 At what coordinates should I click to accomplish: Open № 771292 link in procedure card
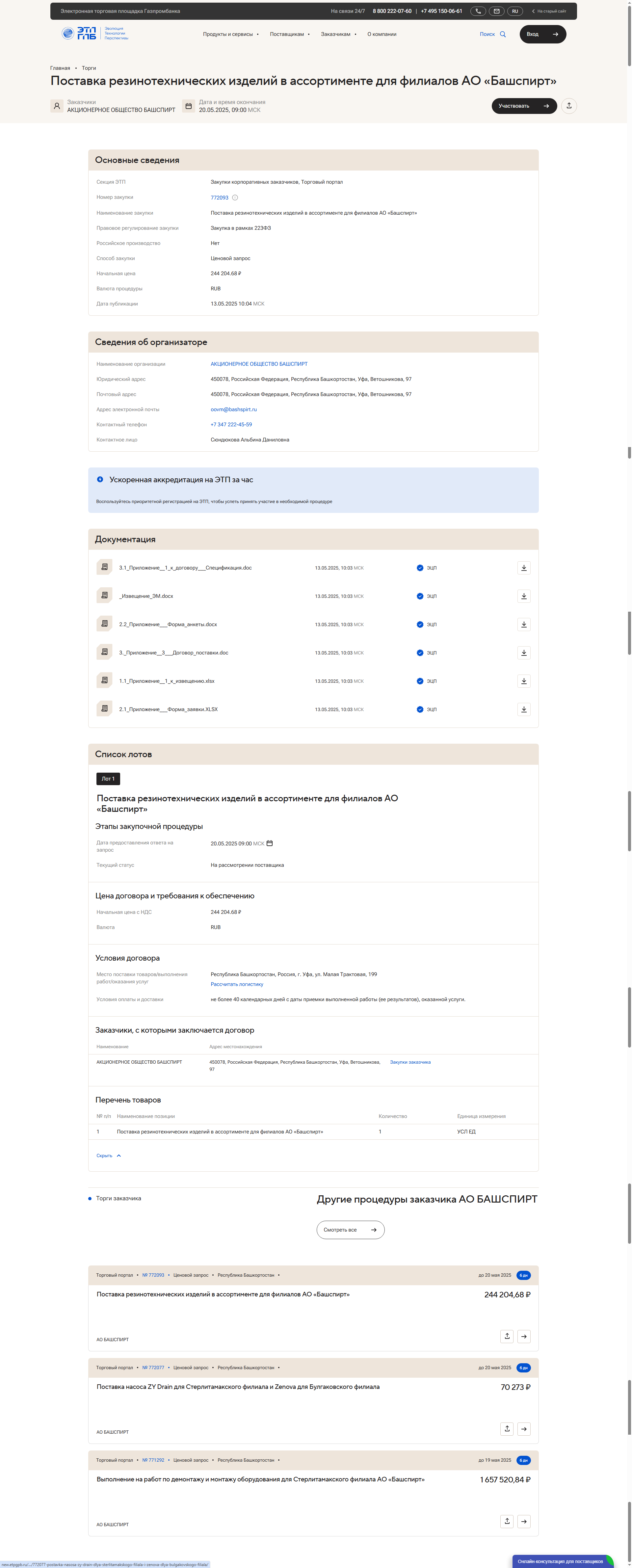pos(153,1460)
